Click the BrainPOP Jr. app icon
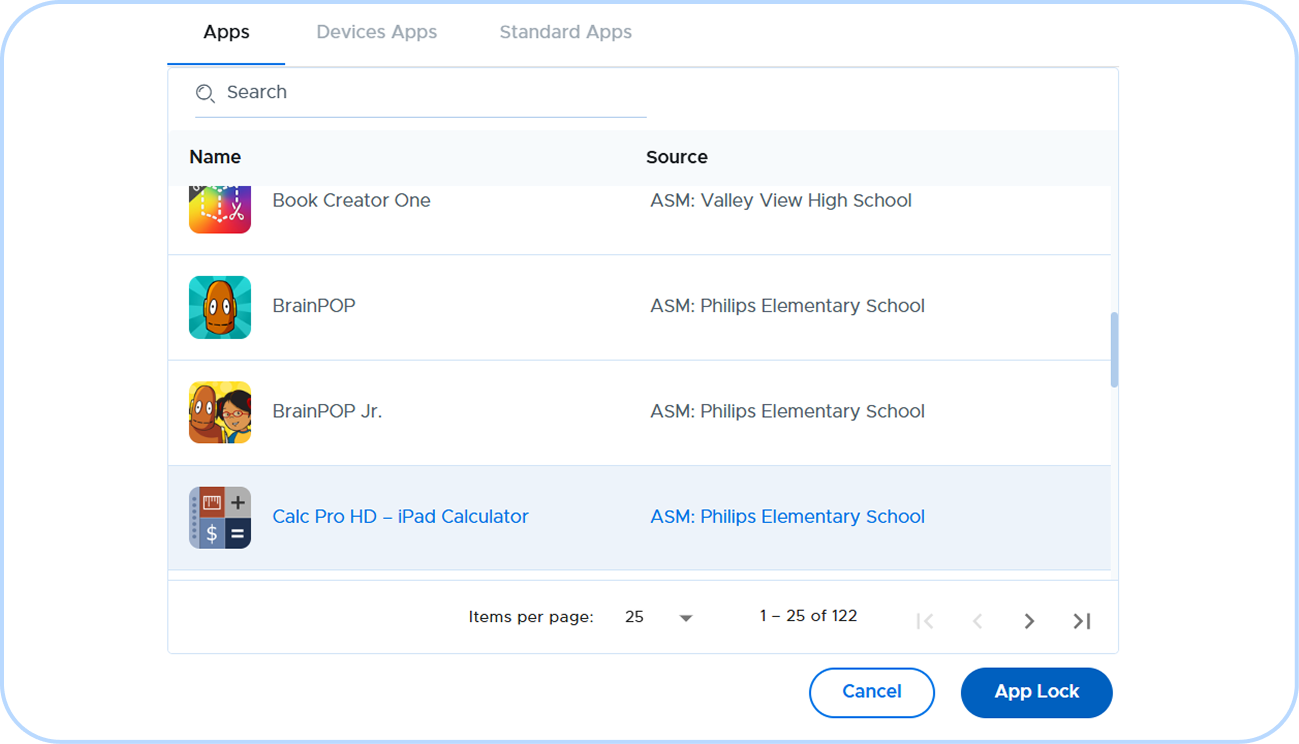1299x744 pixels. (220, 412)
